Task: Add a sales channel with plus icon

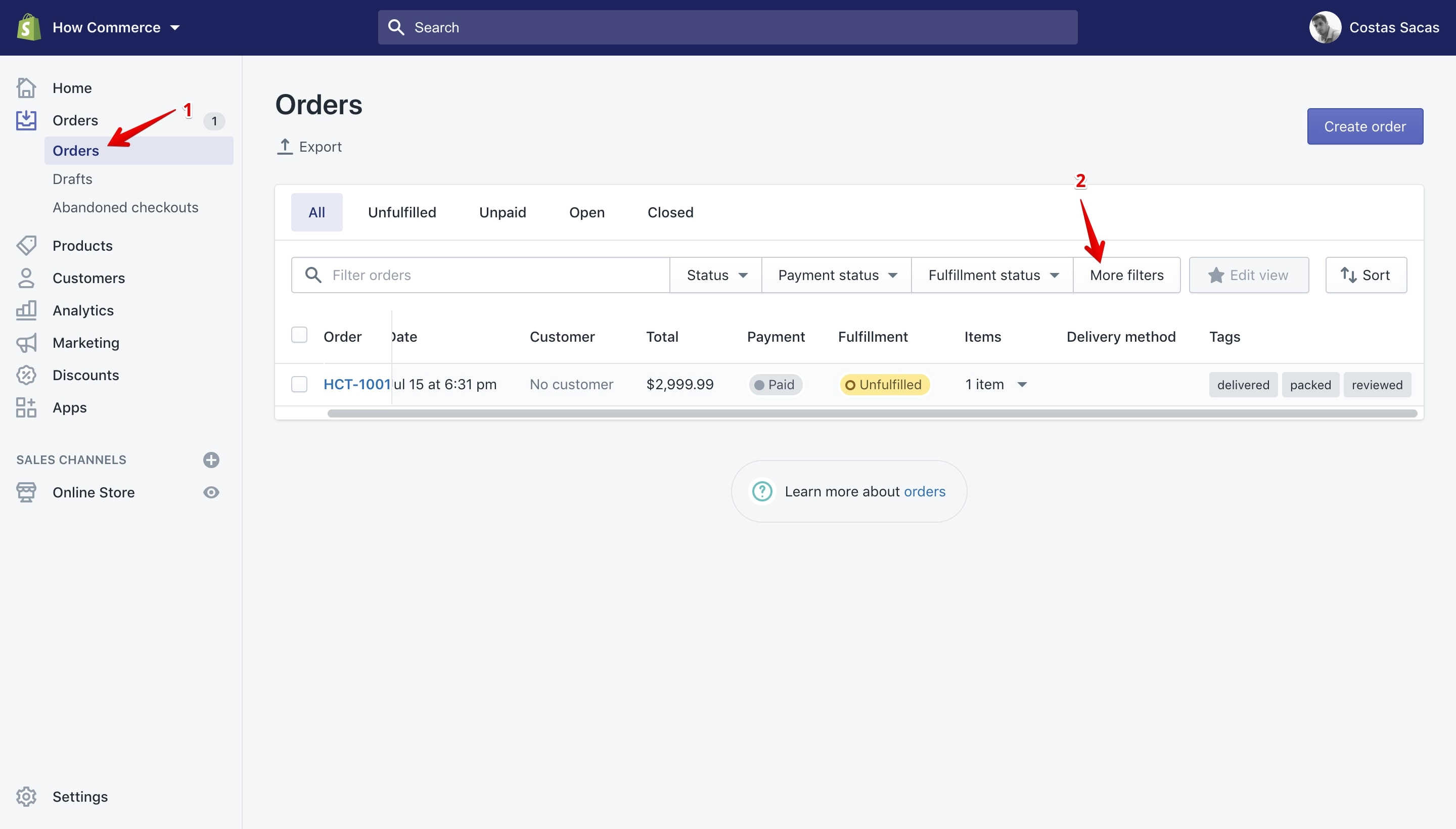Action: [211, 460]
